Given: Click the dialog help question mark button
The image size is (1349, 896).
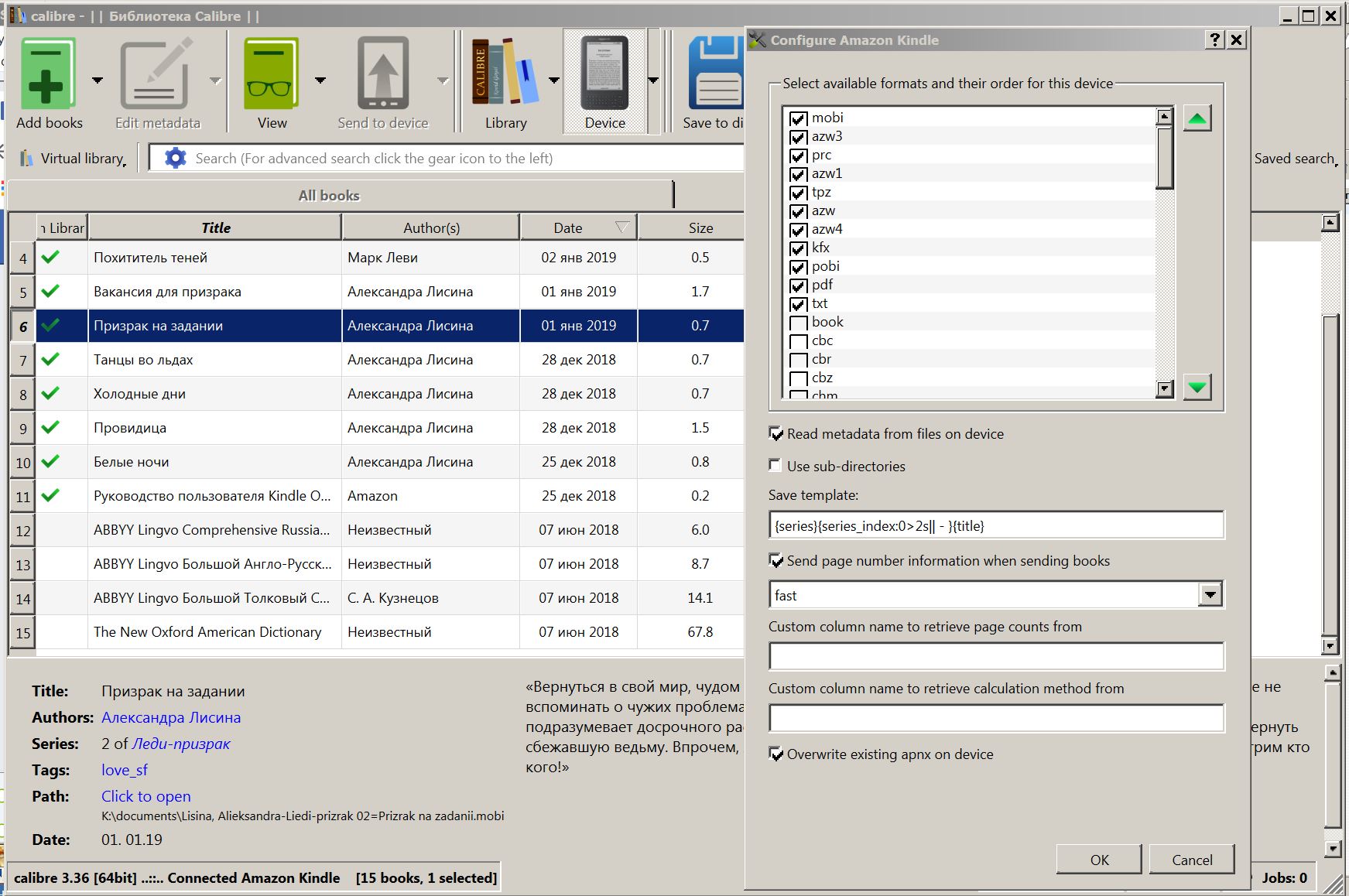Looking at the screenshot, I should tap(1215, 40).
